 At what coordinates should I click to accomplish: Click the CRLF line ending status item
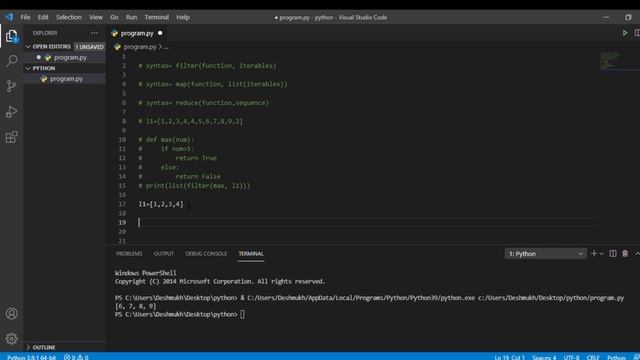(x=593, y=357)
